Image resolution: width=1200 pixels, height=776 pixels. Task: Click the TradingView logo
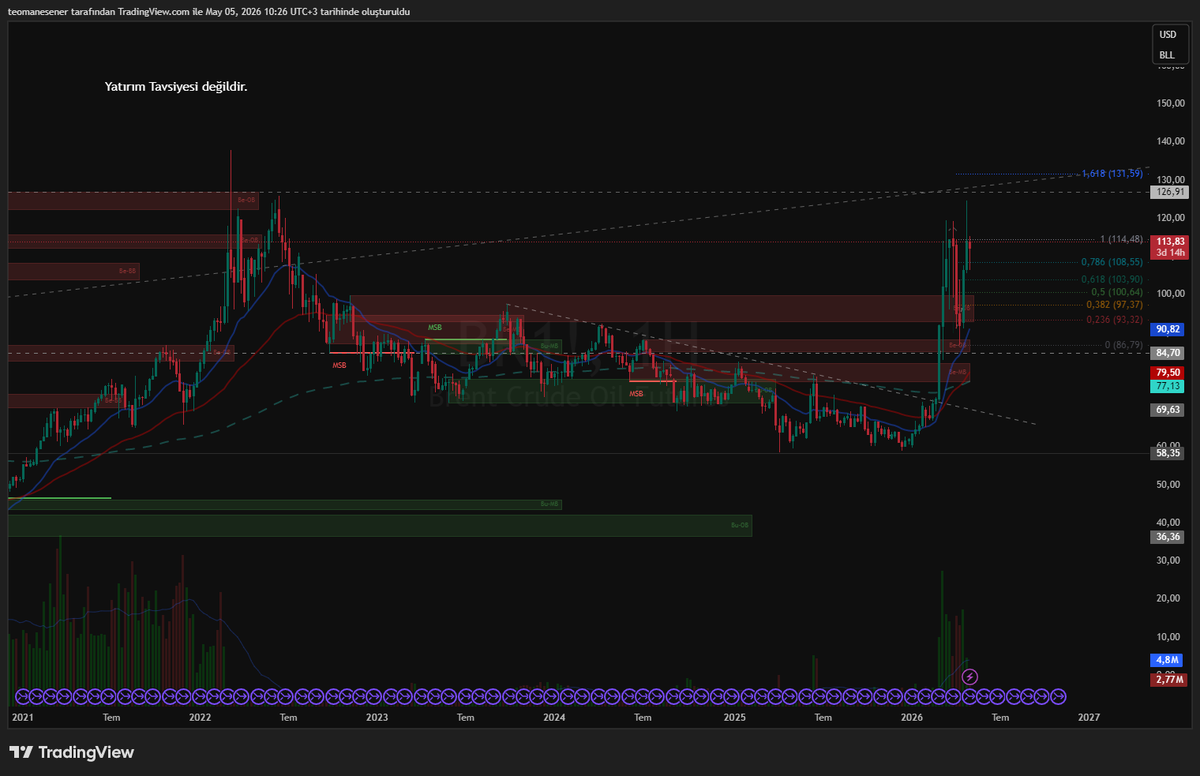(72, 752)
